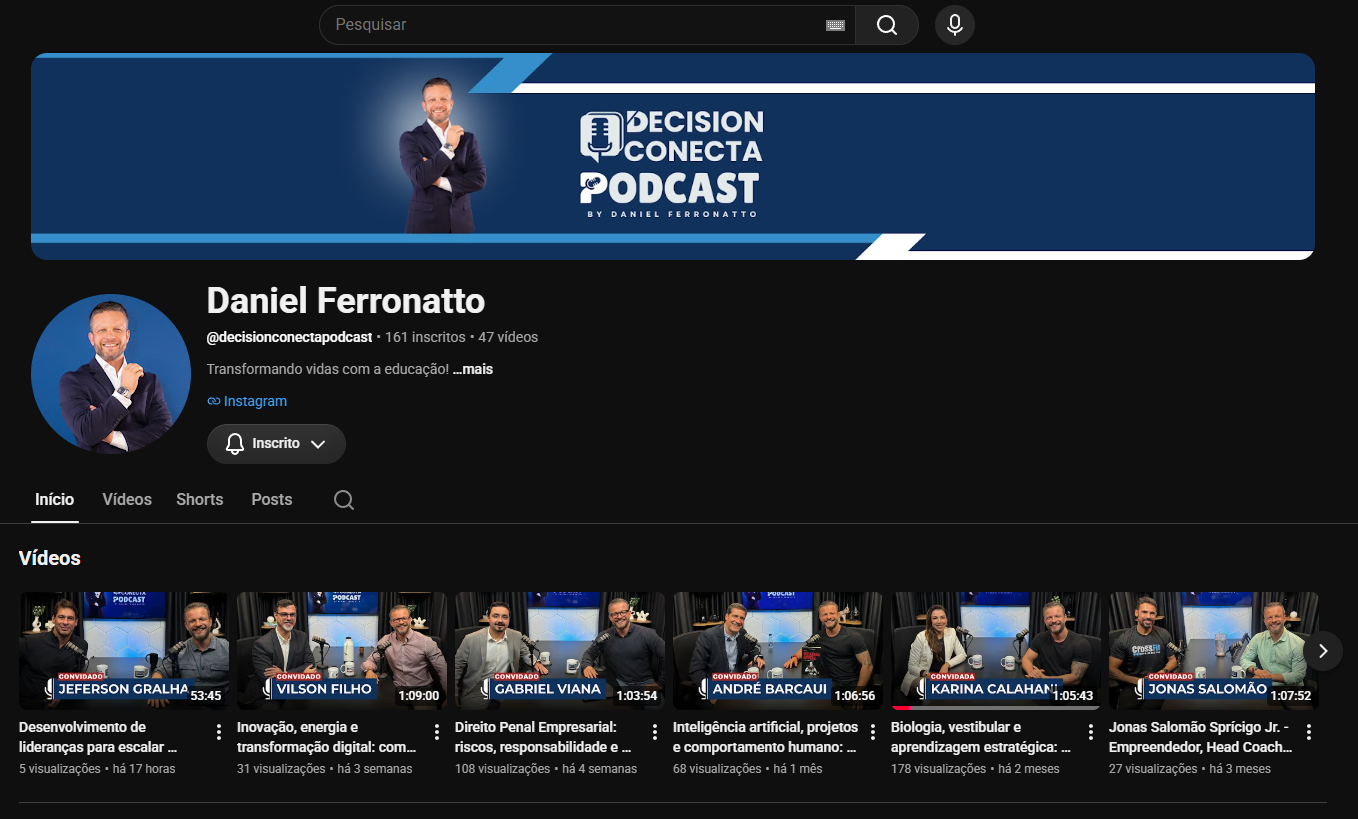The image size is (1358, 819).
Task: Play the André Barcaui video thumbnail
Action: point(778,651)
